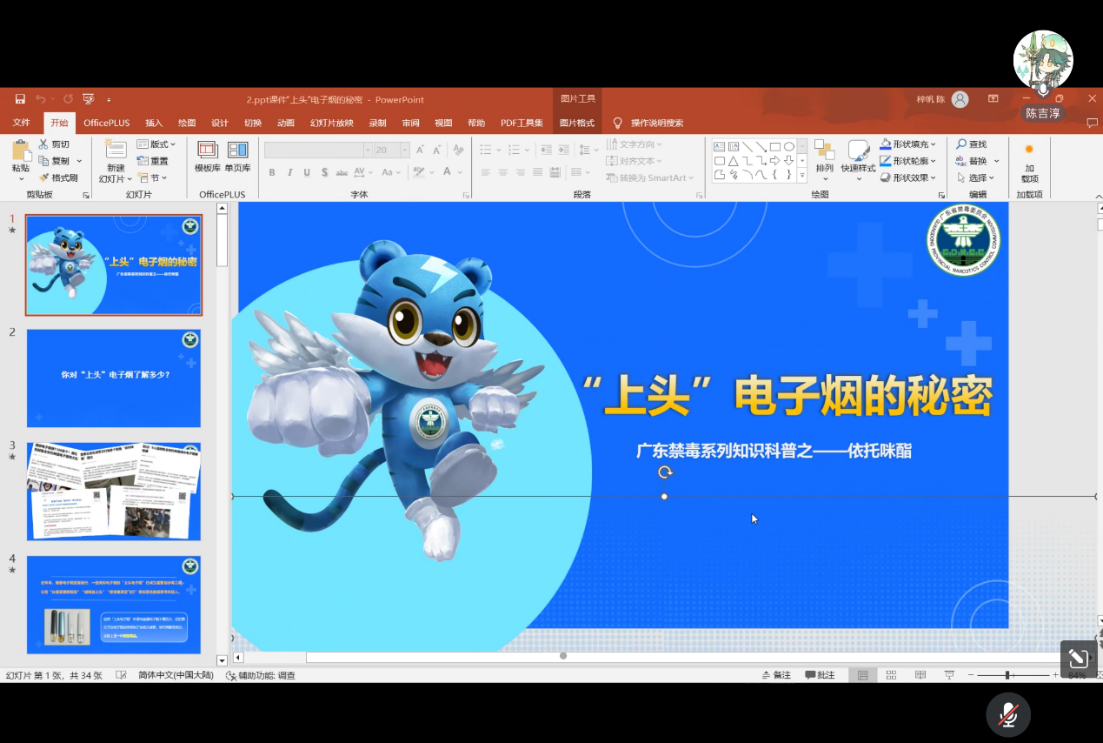Select slide 3 thumbnail with news clippings
The height and width of the screenshot is (743, 1103).
[114, 492]
